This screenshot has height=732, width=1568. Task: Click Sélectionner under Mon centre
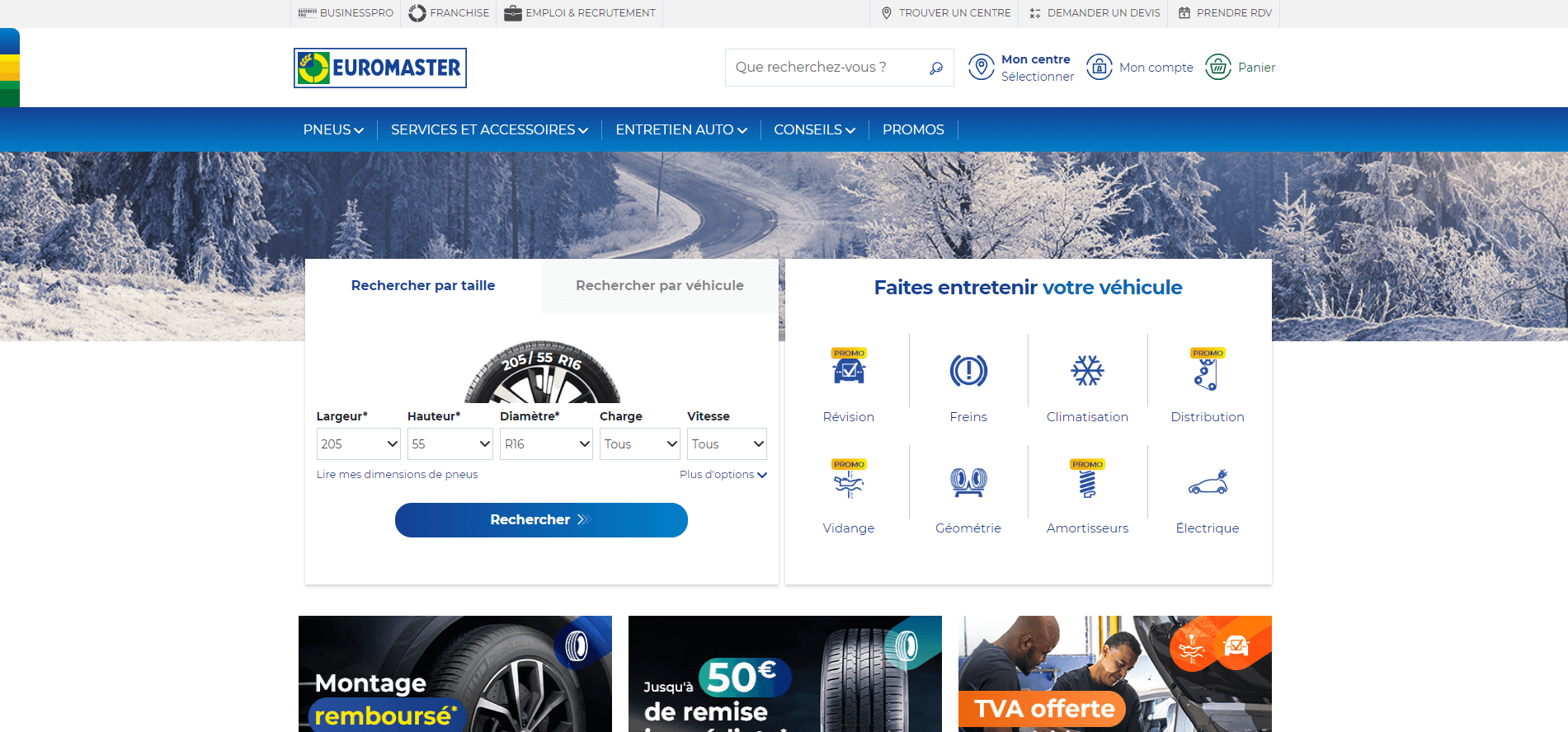1038,77
